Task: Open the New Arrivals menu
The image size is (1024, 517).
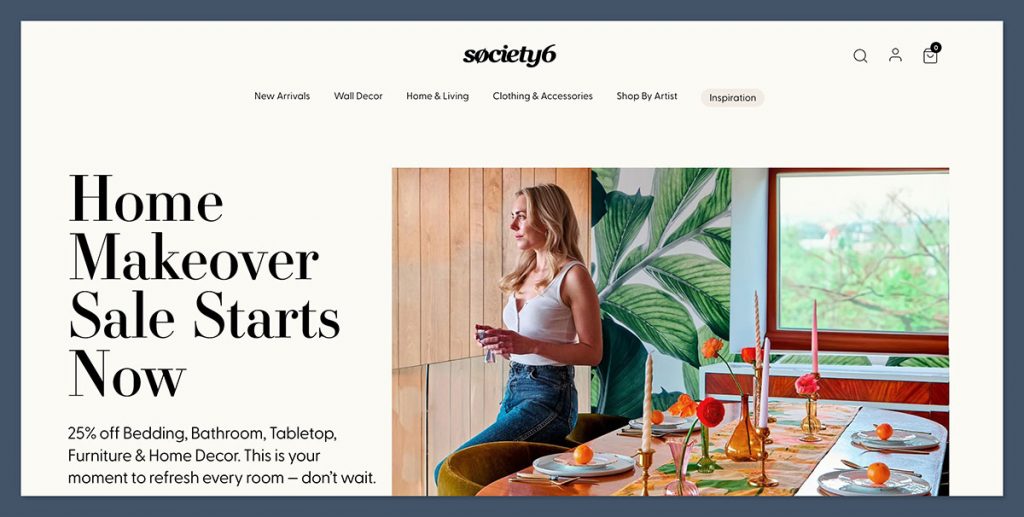Action: click(282, 96)
